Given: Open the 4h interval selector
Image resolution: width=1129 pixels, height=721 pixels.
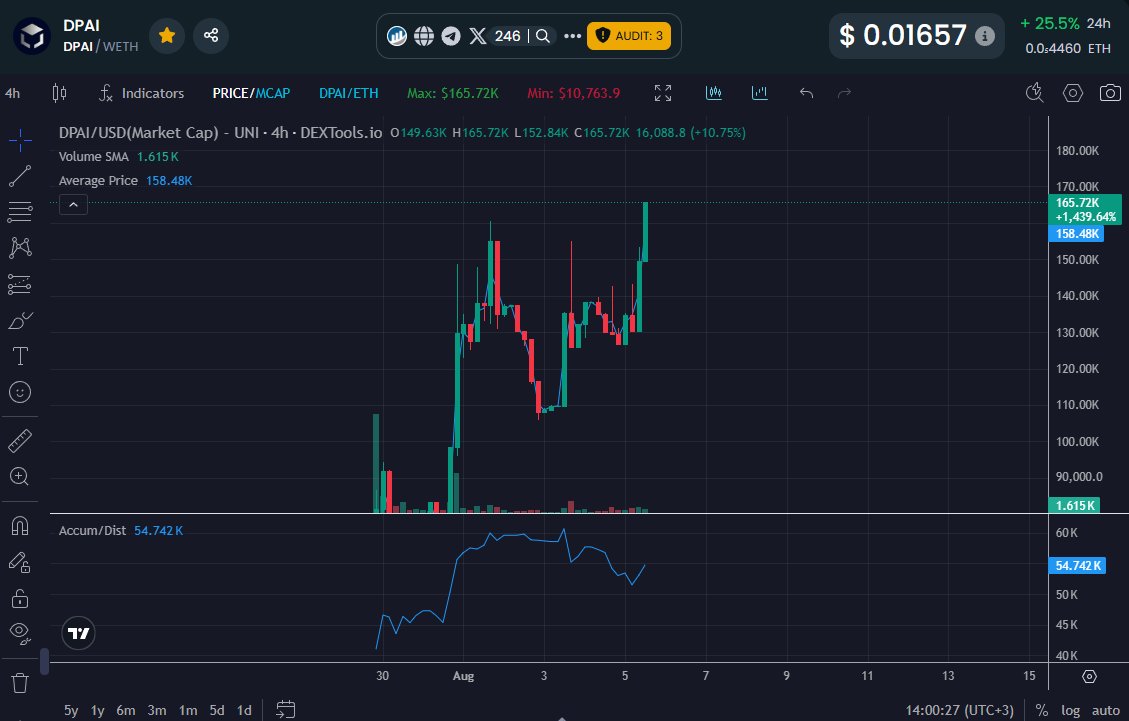Looking at the screenshot, I should (x=13, y=93).
